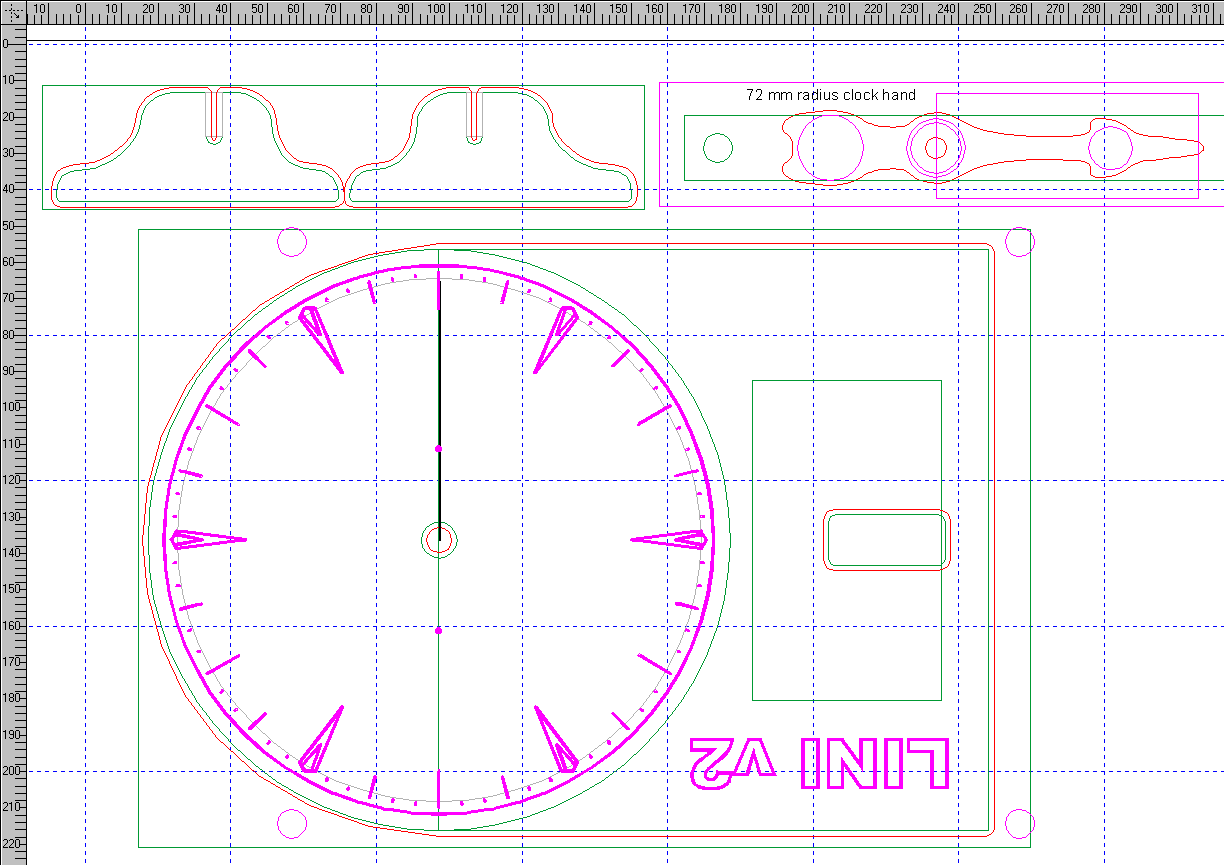Click the ruler origin icon in the corner
1224x865 pixels.
(12, 12)
